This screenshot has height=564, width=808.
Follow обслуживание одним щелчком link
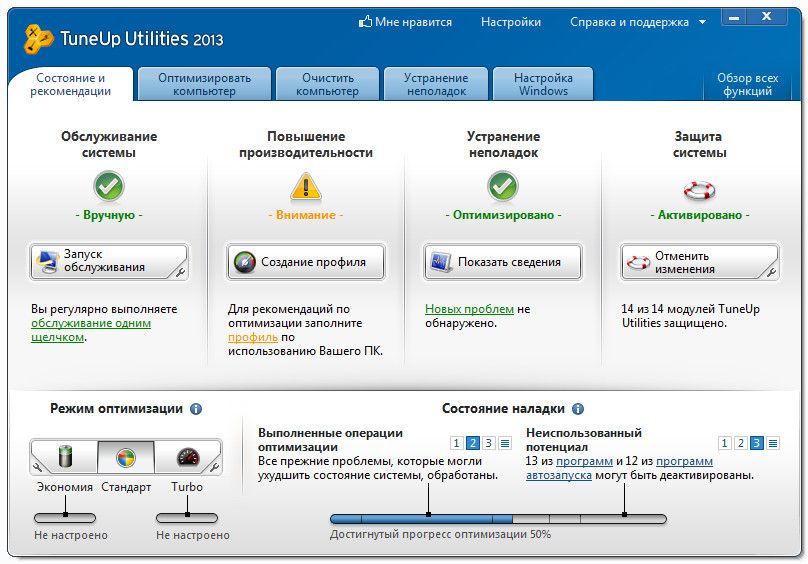coord(91,330)
